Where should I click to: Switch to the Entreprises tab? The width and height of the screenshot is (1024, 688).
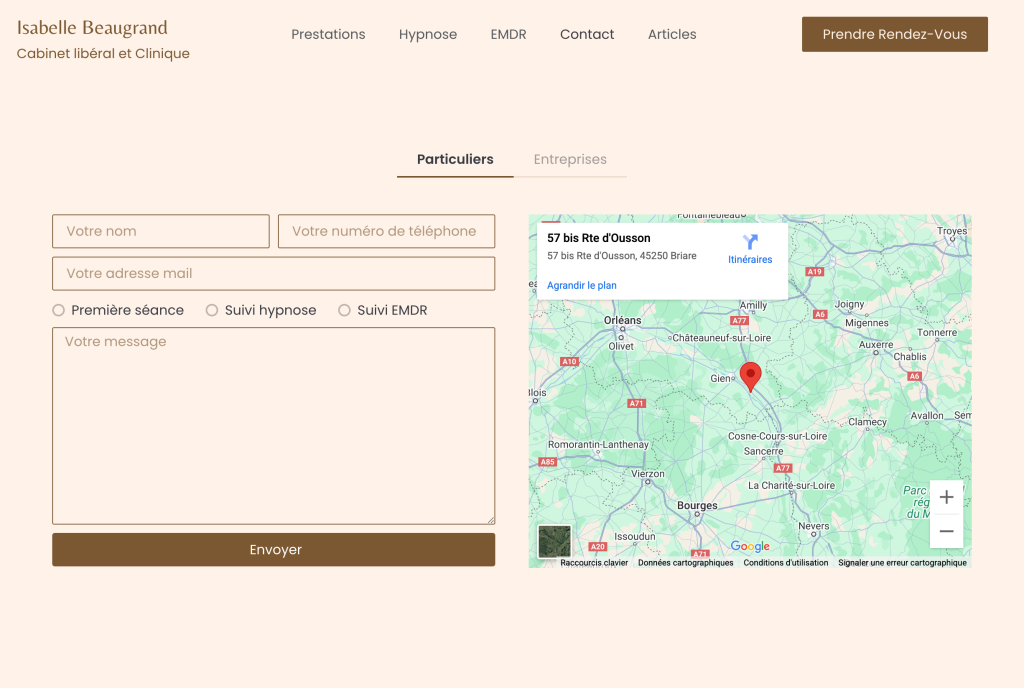570,159
